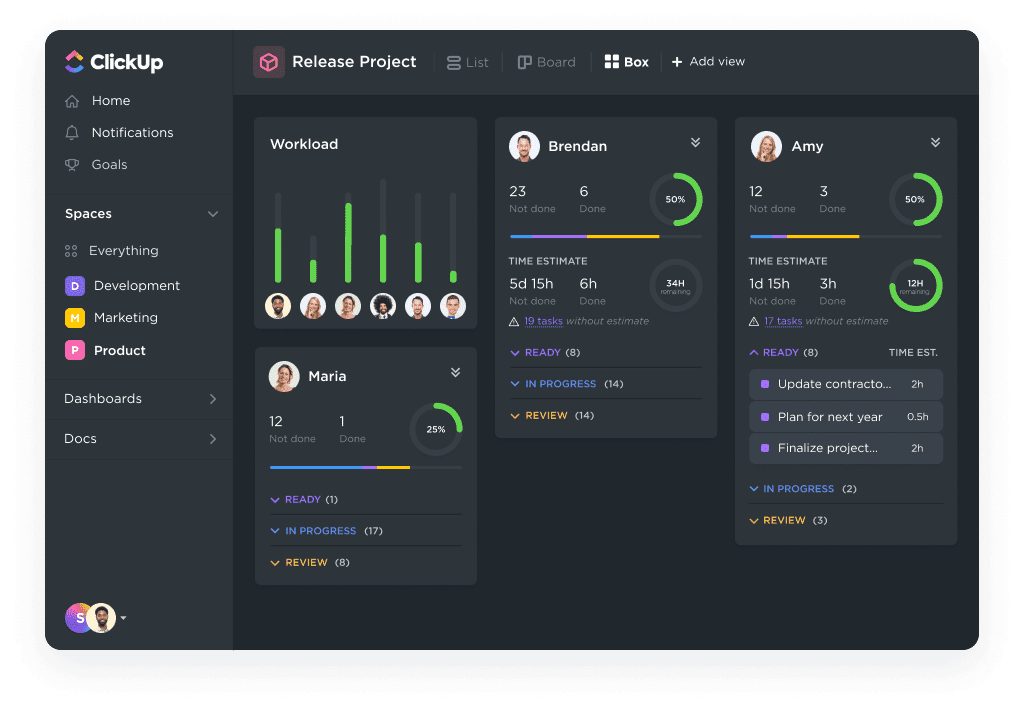
Task: Toggle Amy's card collapse chevron
Action: 936,142
